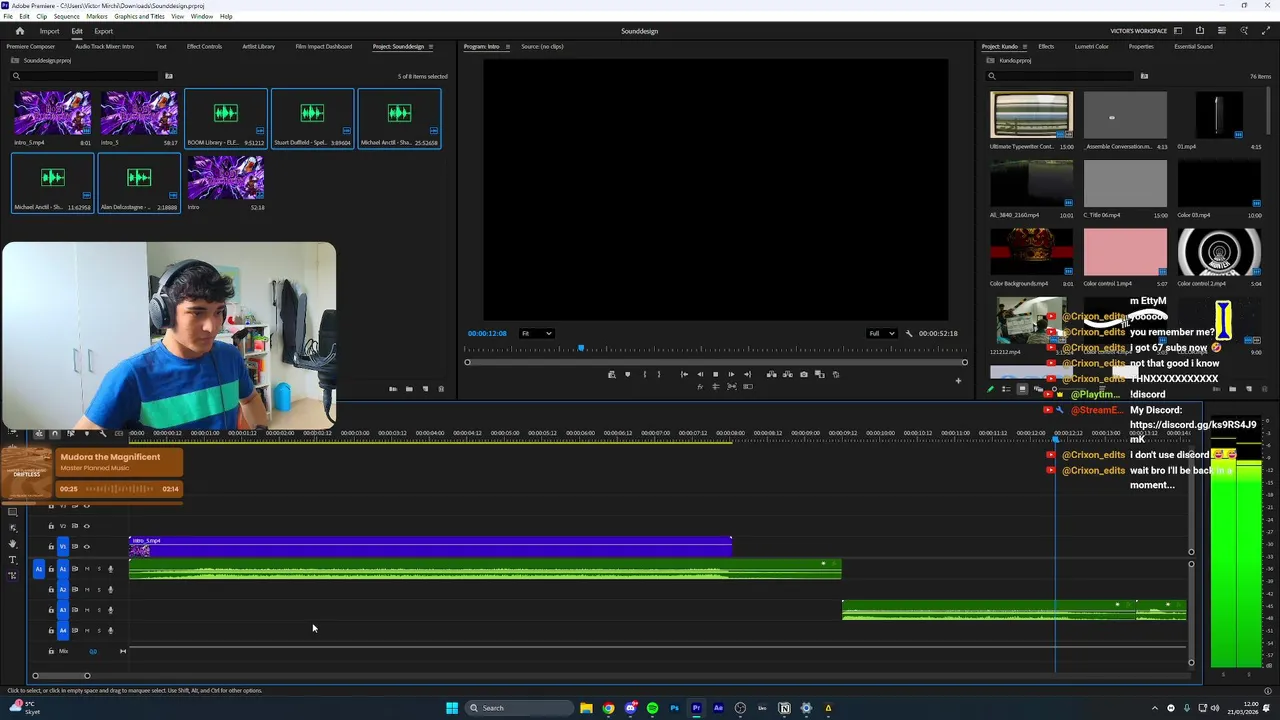Select the BOOM Library audio clip thumbnail
Image resolution: width=1280 pixels, height=720 pixels.
pyautogui.click(x=226, y=113)
